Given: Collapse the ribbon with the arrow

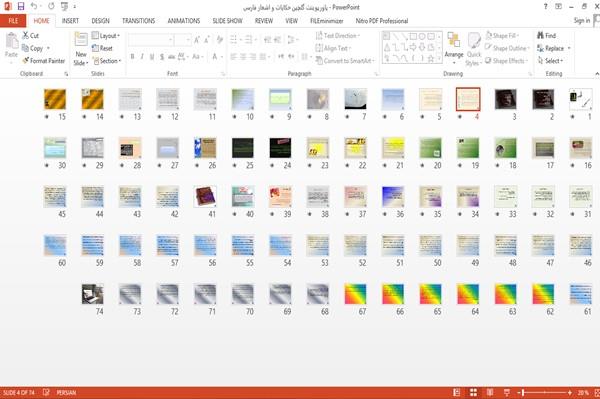Looking at the screenshot, I should [597, 73].
